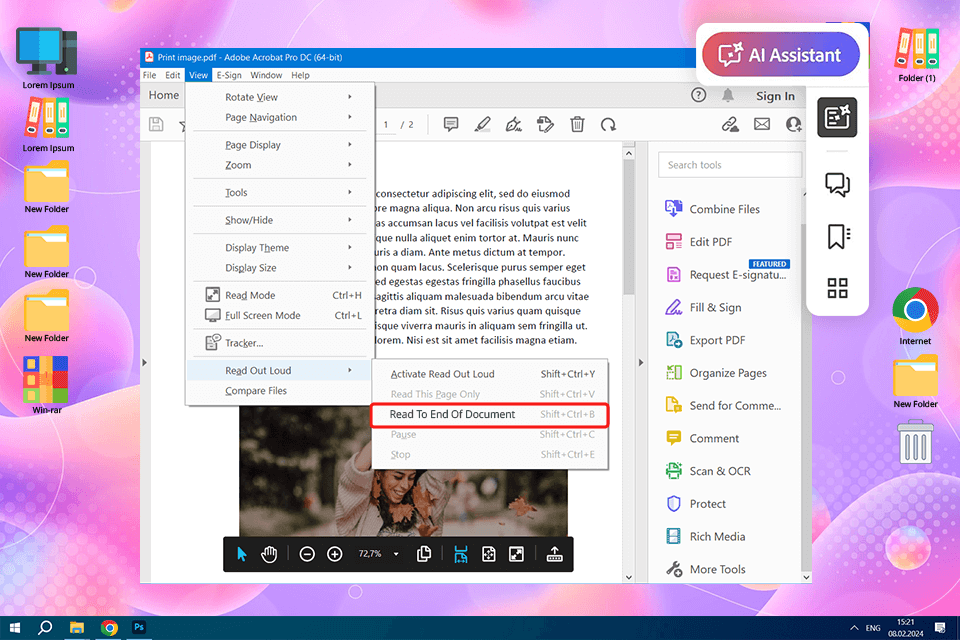The height and width of the screenshot is (640, 960).
Task: Select the Sign document pen icon
Action: tap(514, 124)
